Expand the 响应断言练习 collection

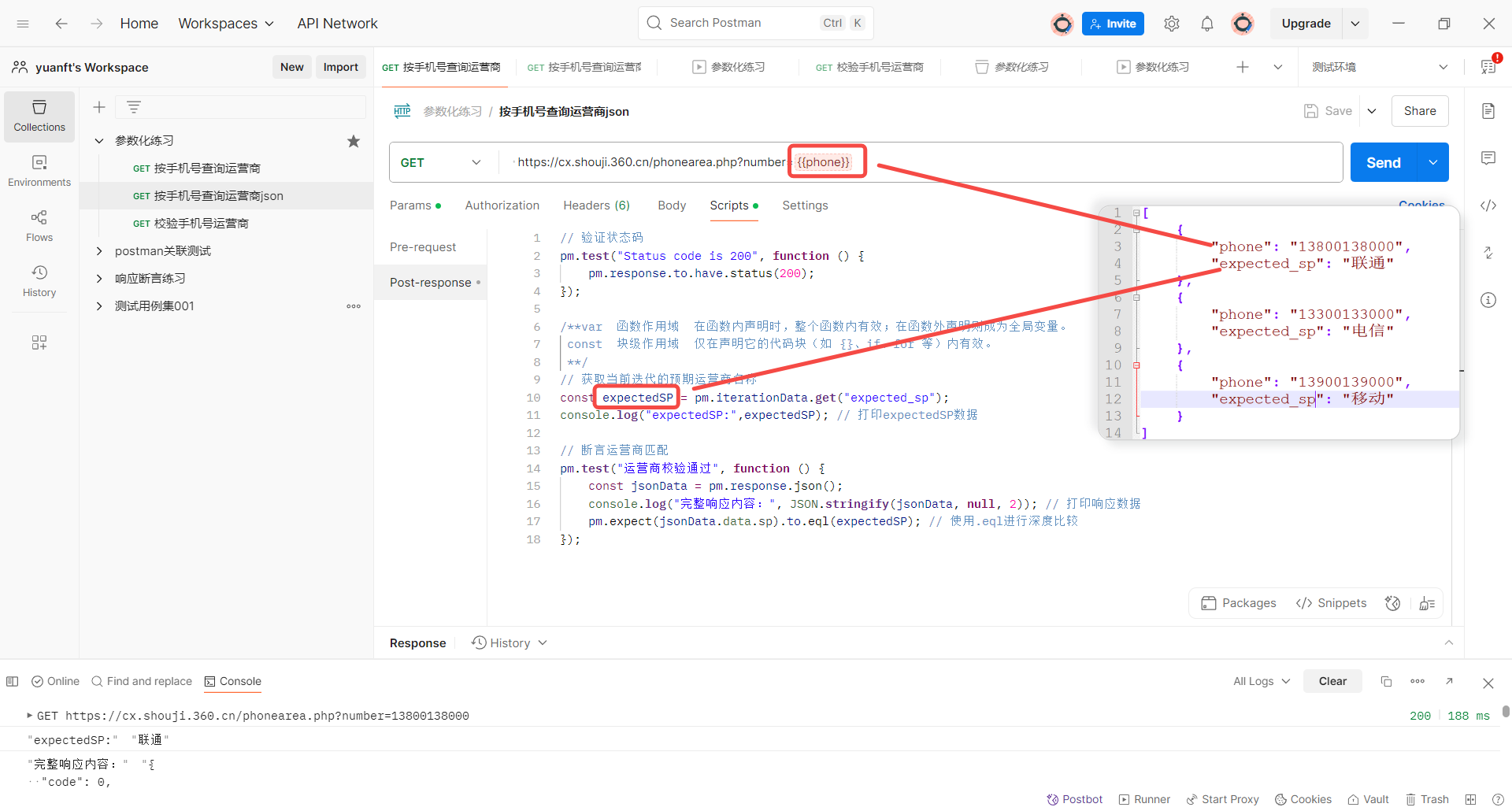pos(99,279)
